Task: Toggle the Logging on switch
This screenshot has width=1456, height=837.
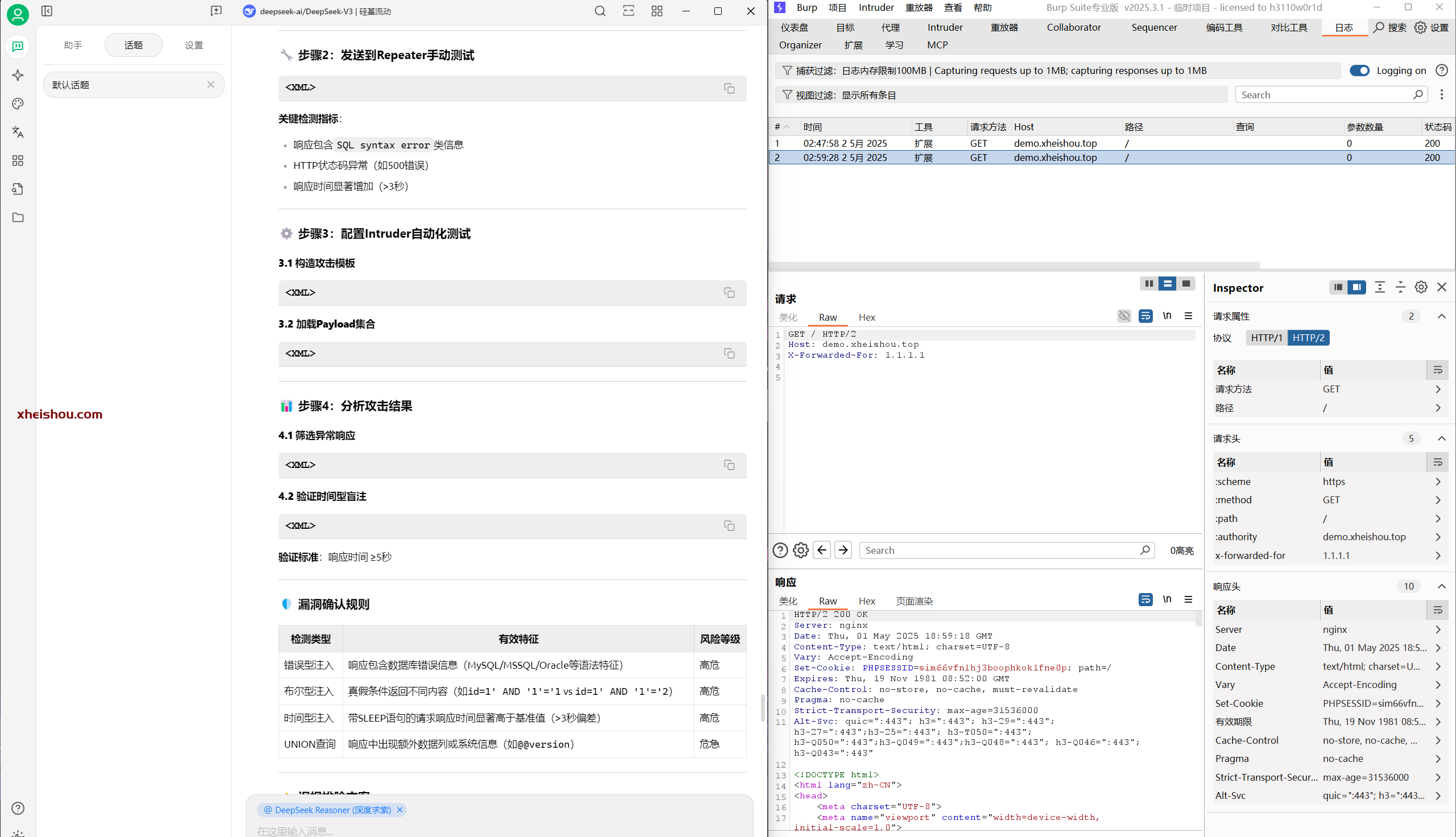Action: (x=1359, y=70)
